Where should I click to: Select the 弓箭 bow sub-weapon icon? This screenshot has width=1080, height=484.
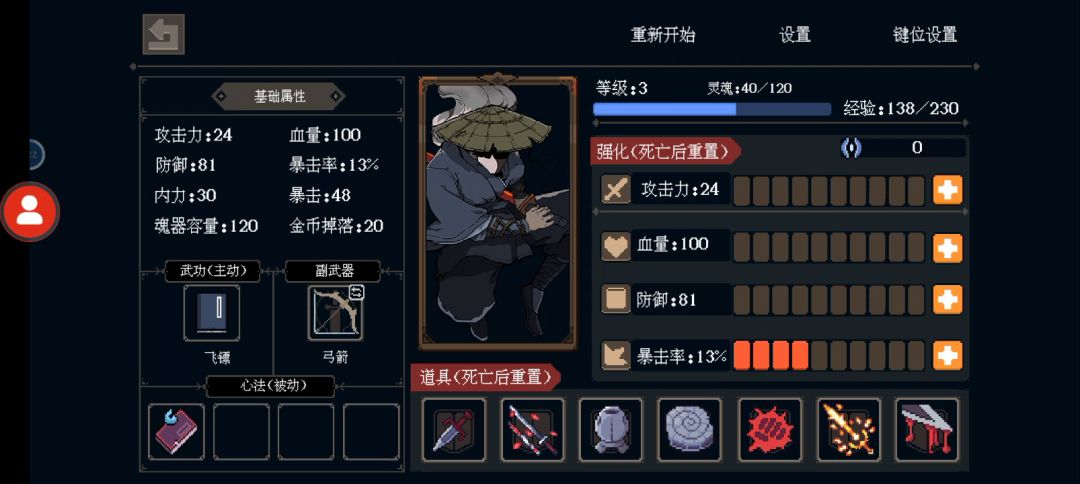coord(335,314)
